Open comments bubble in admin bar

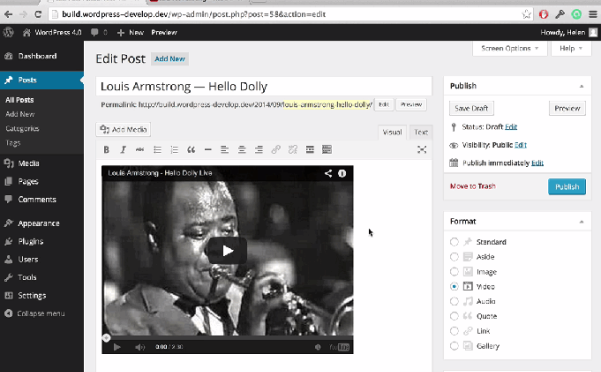tap(99, 33)
